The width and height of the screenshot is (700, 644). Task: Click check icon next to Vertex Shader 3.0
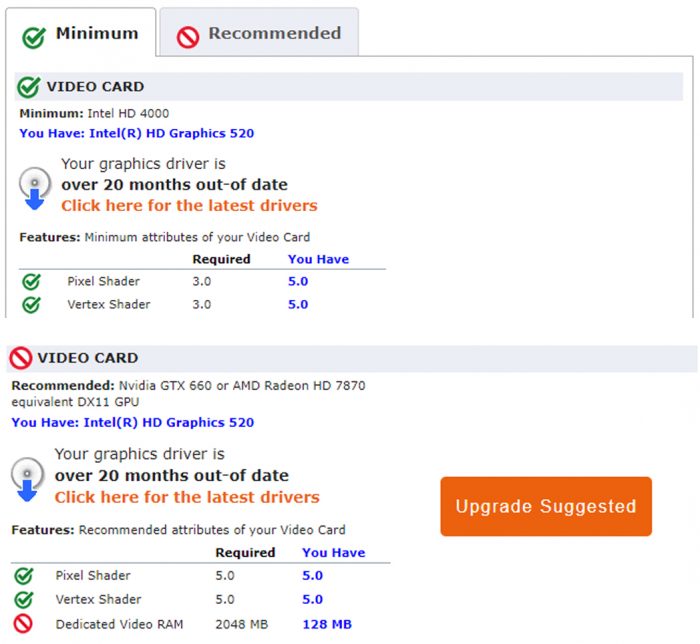tap(32, 305)
